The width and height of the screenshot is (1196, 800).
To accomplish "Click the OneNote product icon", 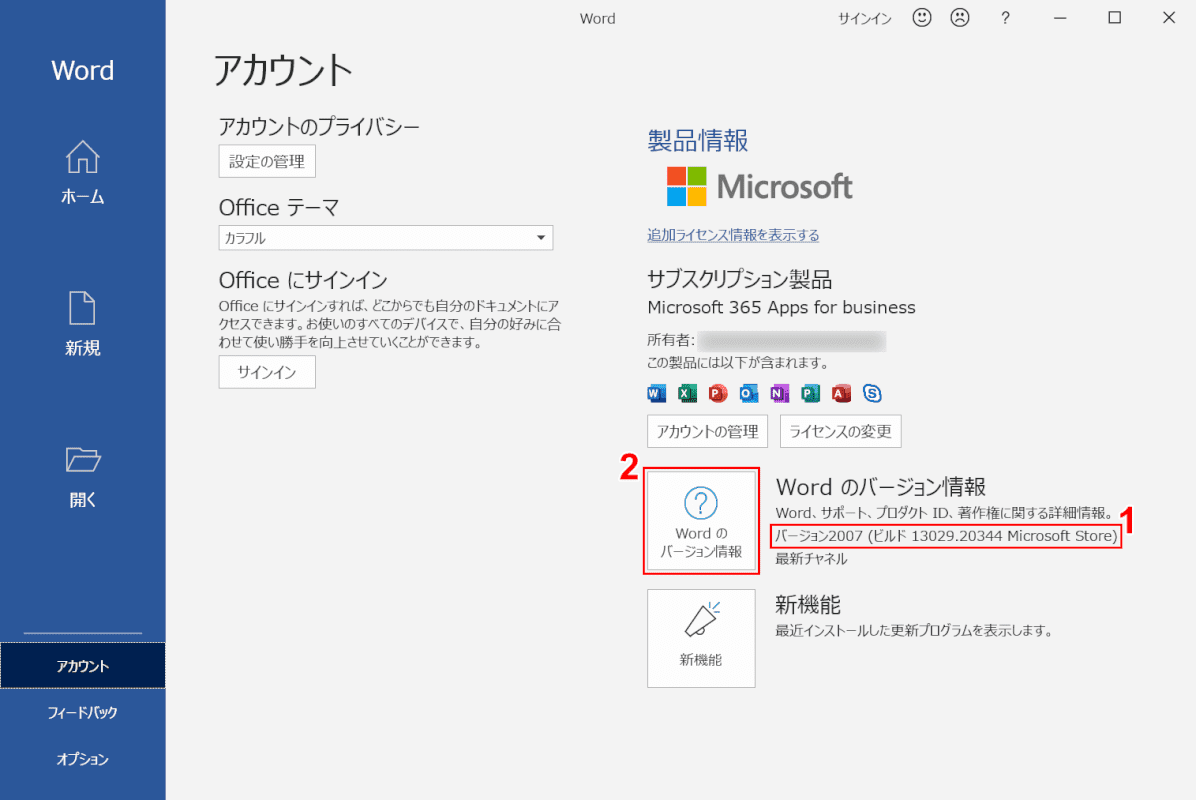I will (x=779, y=393).
